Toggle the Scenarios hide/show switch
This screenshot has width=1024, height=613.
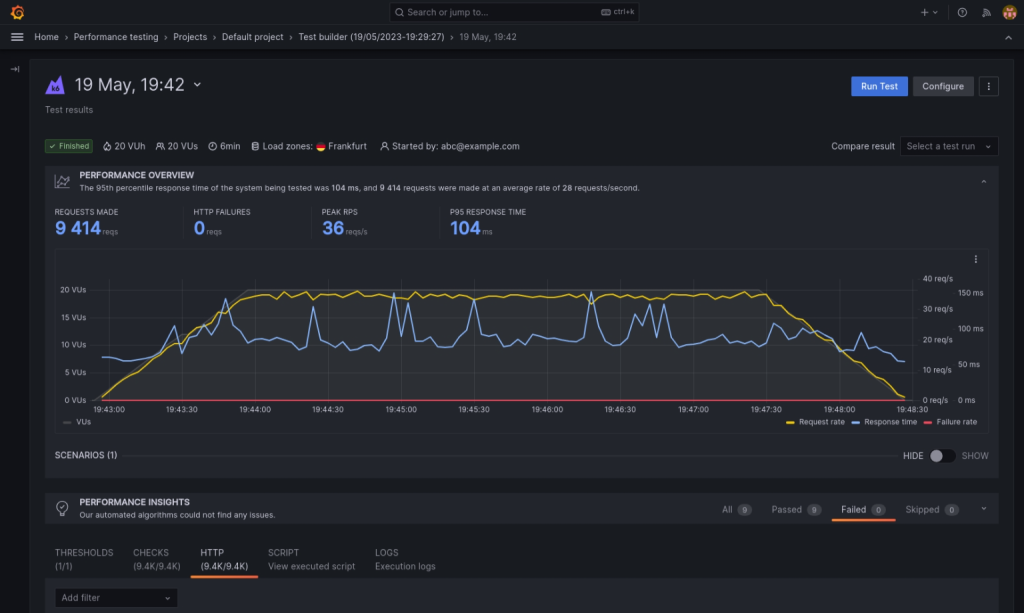942,456
